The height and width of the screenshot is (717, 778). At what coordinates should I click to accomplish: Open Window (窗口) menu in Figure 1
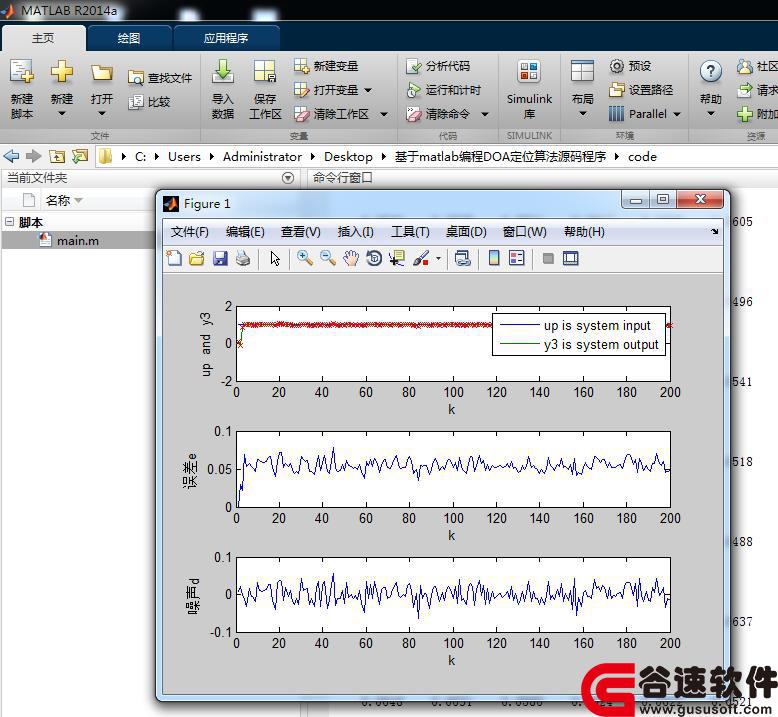(524, 232)
